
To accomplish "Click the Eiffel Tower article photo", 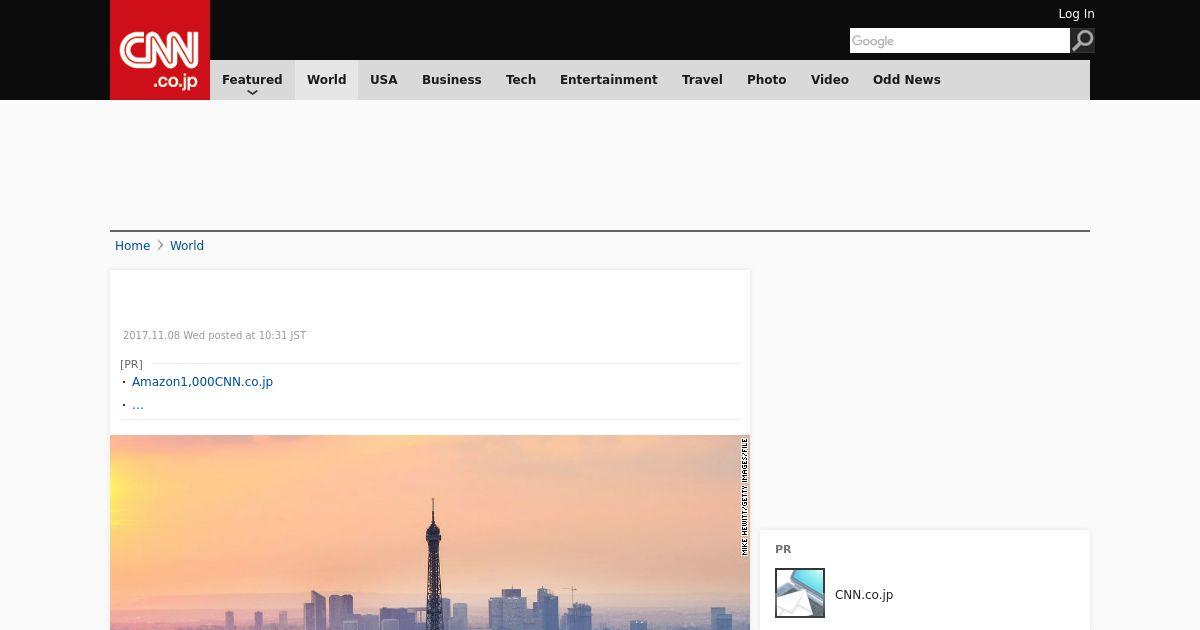I will (x=430, y=532).
